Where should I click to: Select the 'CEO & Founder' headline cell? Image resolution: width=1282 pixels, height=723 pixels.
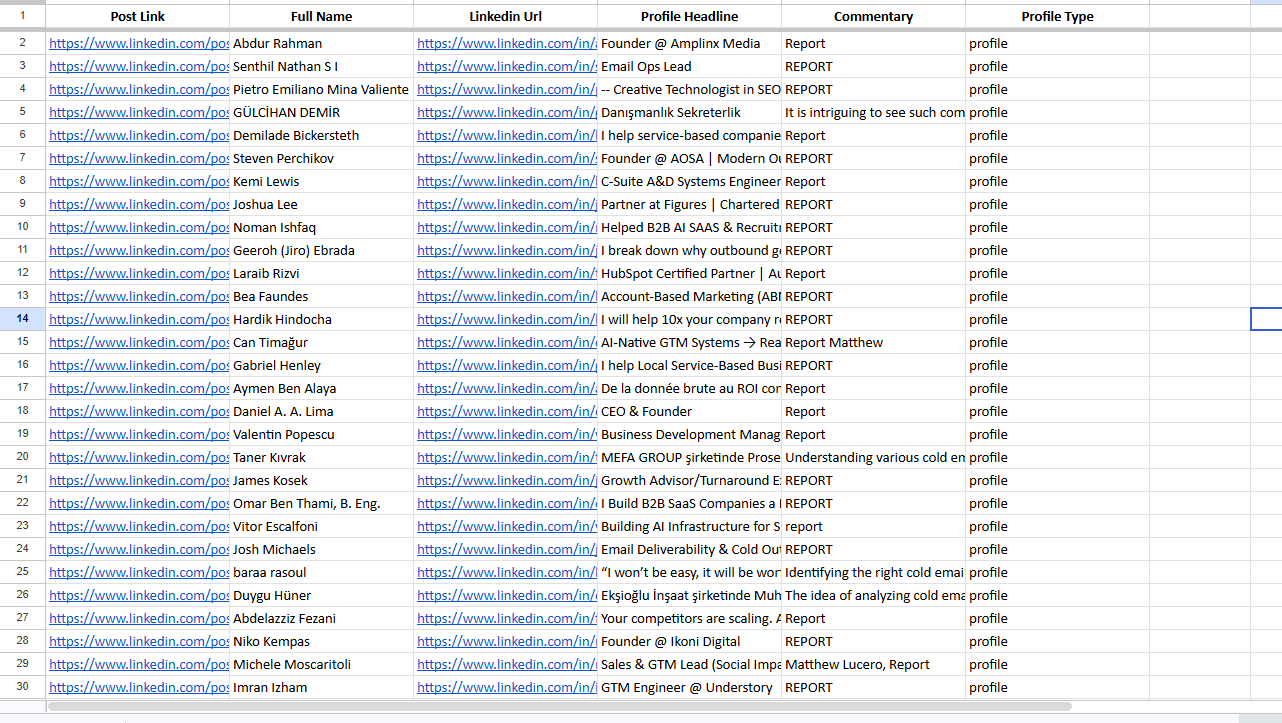point(690,411)
